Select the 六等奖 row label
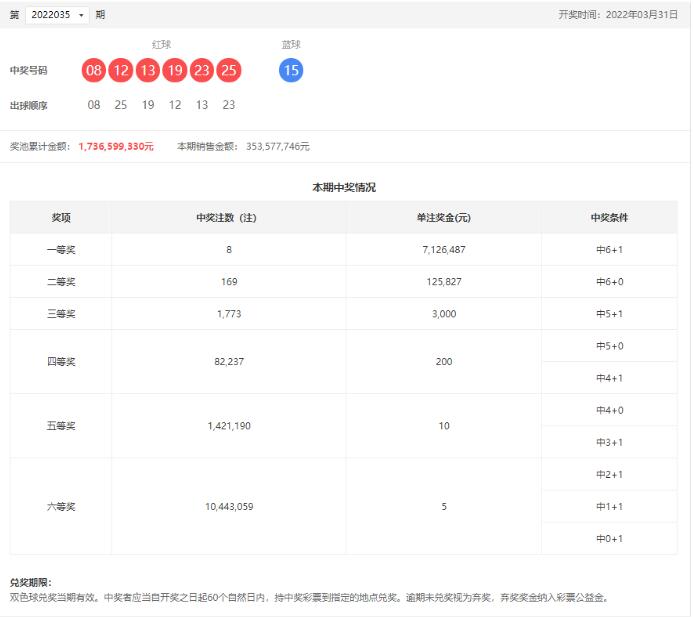Screen dimensions: 694x617 pyautogui.click(x=61, y=507)
